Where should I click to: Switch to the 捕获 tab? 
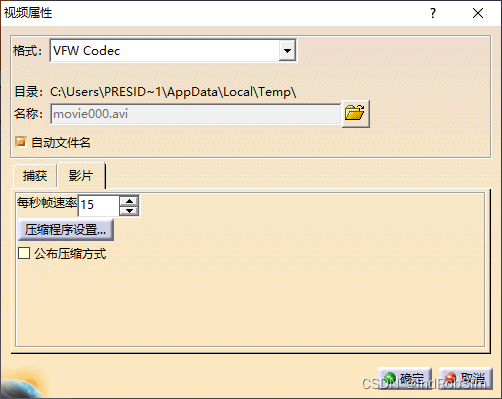tap(35, 176)
